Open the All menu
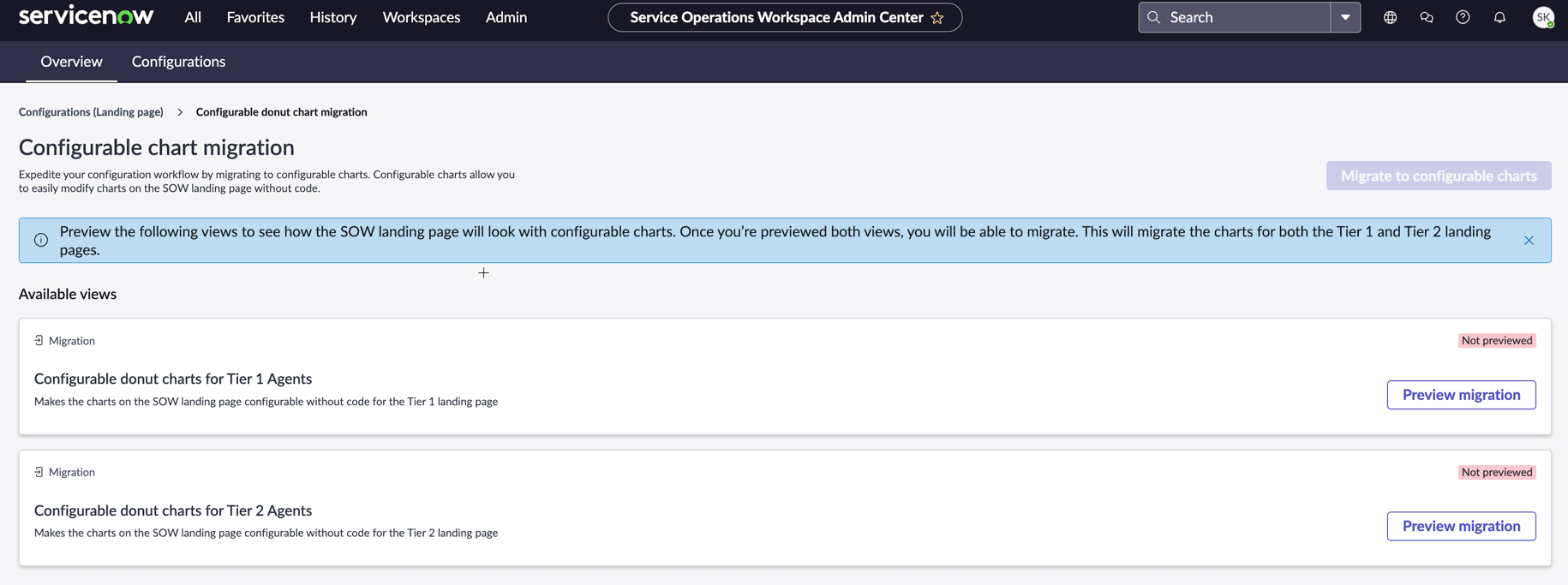Screen dimensions: 1568x585 tap(193, 17)
